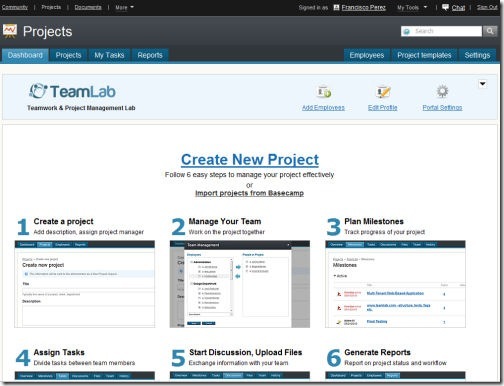Expand the More menu in top bar
This screenshot has width=504, height=386.
[x=124, y=7]
